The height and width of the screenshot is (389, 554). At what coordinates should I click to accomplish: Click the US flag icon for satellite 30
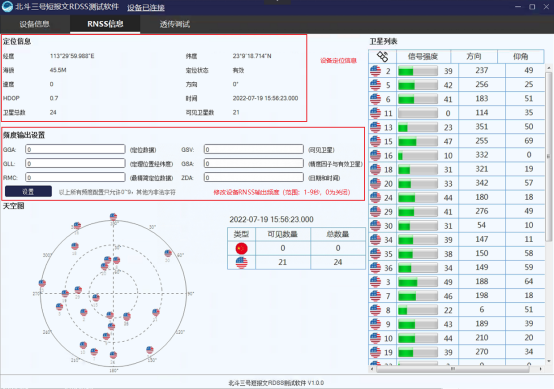tap(375, 225)
